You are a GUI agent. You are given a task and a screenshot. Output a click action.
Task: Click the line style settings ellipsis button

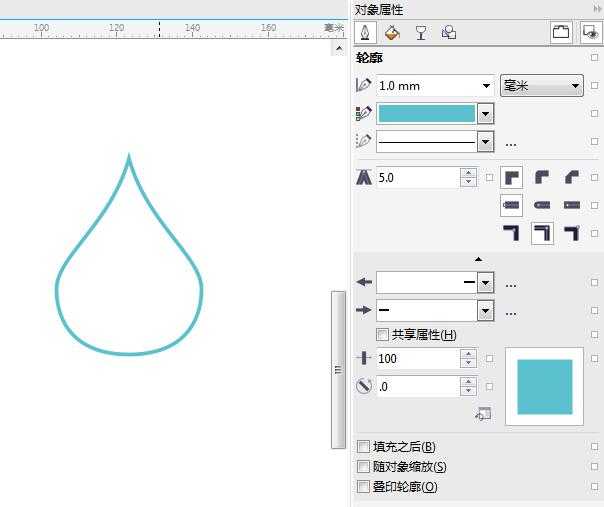[x=511, y=142]
